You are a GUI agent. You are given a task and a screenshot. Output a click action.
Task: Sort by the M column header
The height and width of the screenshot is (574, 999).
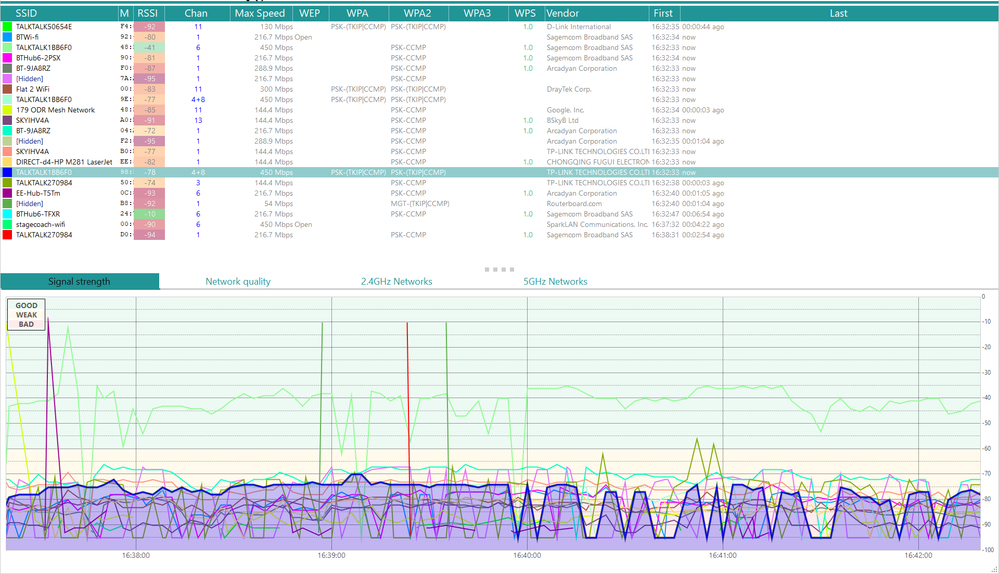pyautogui.click(x=125, y=13)
